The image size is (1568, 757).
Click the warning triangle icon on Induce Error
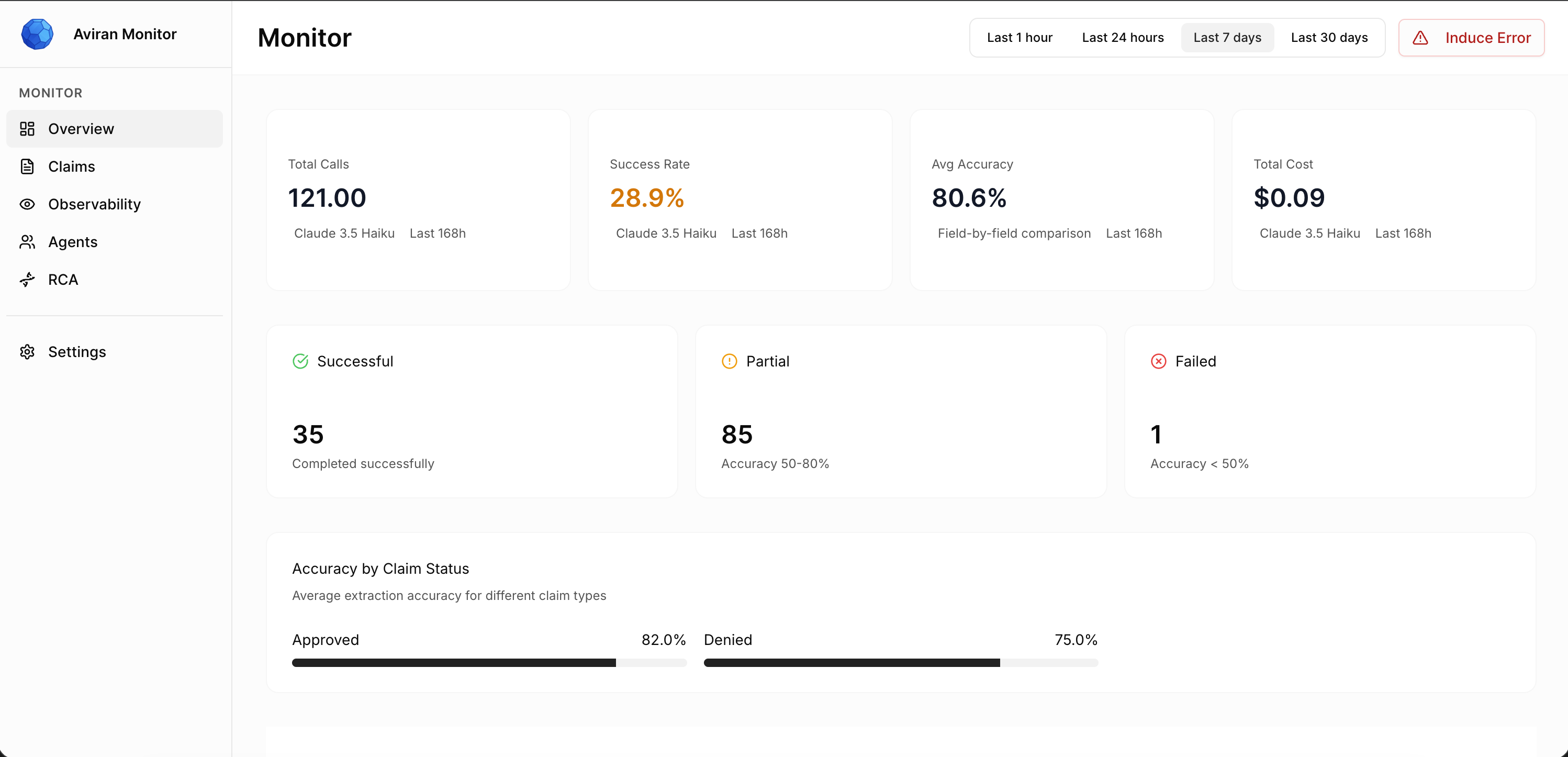(1420, 38)
